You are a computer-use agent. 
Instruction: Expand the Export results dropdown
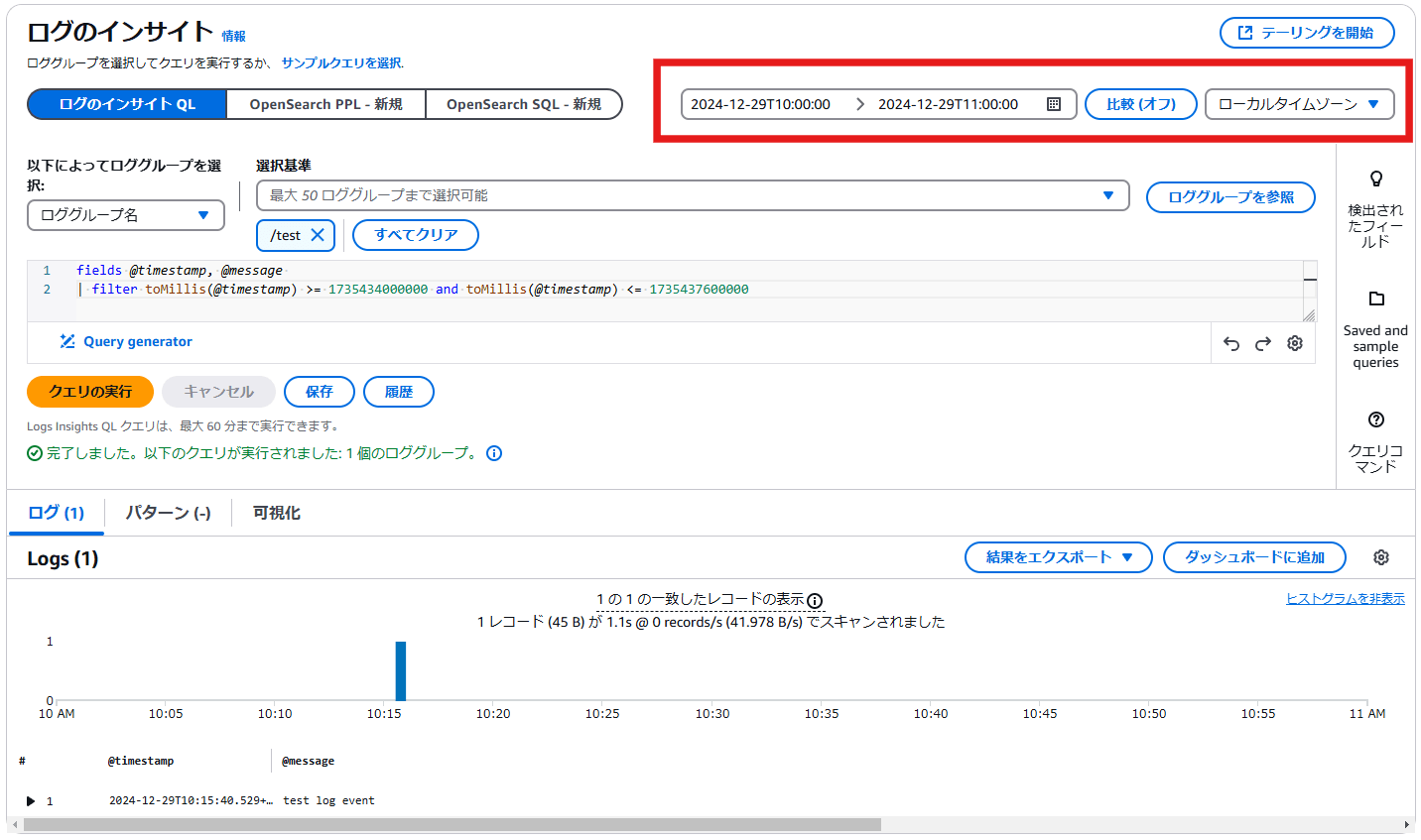tap(1059, 557)
